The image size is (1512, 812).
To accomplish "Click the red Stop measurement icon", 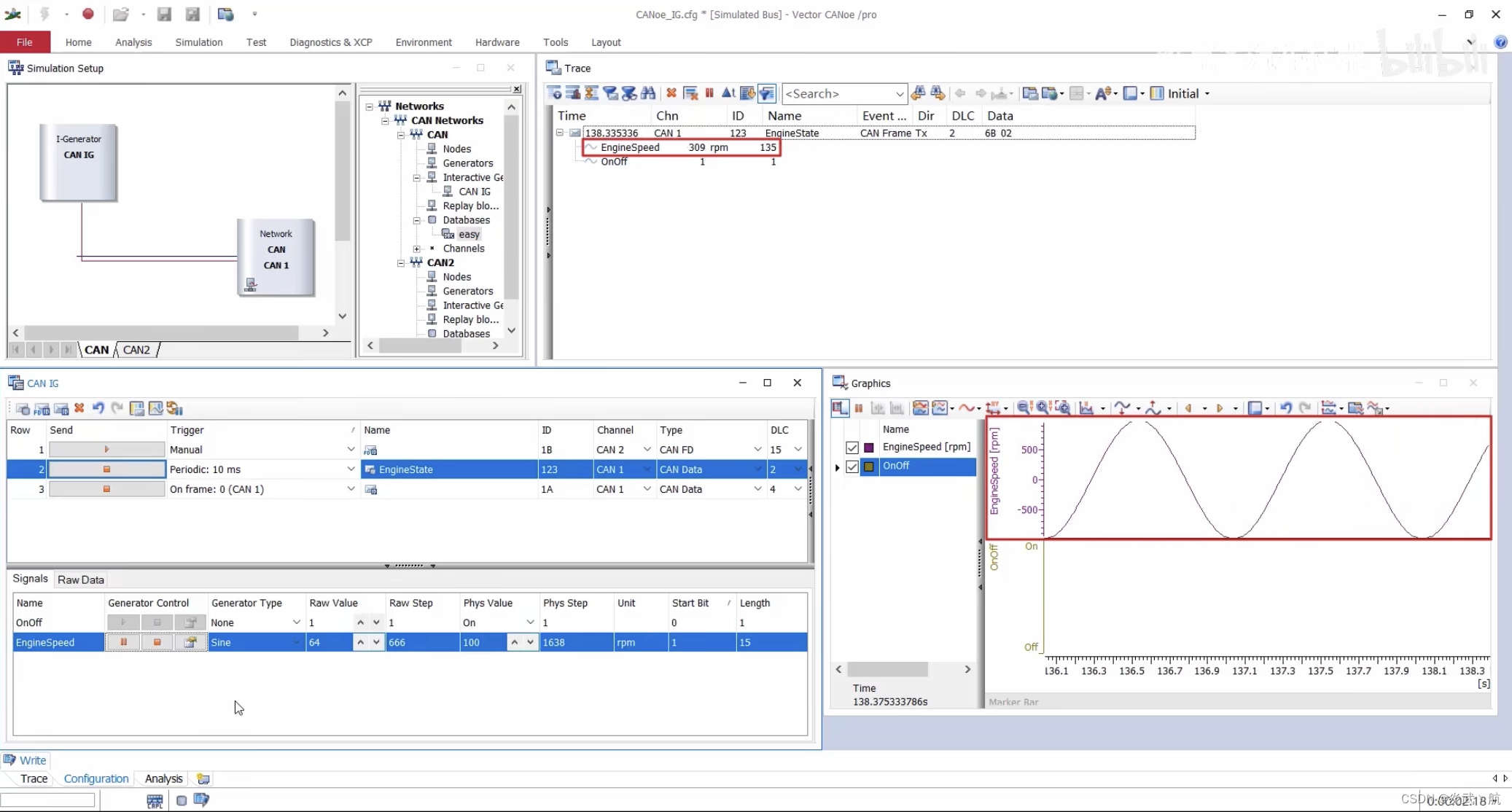I will click(x=88, y=14).
